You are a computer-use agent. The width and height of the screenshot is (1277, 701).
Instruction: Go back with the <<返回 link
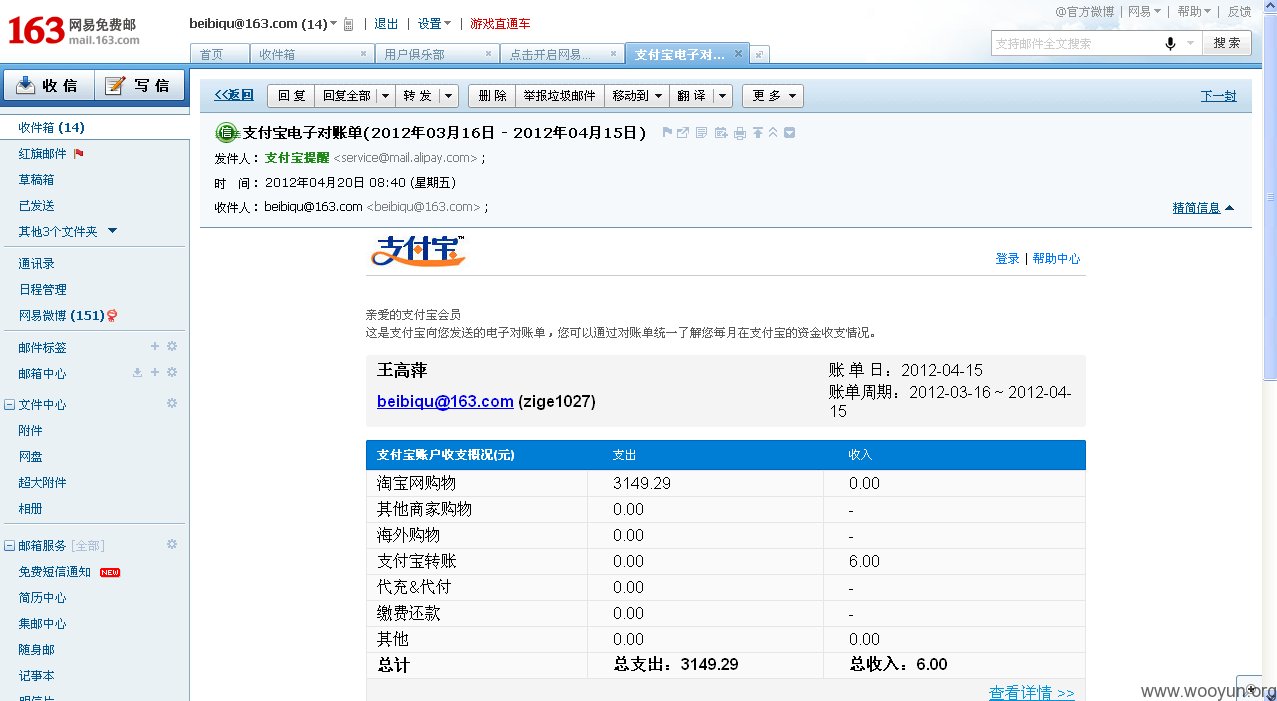click(x=234, y=95)
